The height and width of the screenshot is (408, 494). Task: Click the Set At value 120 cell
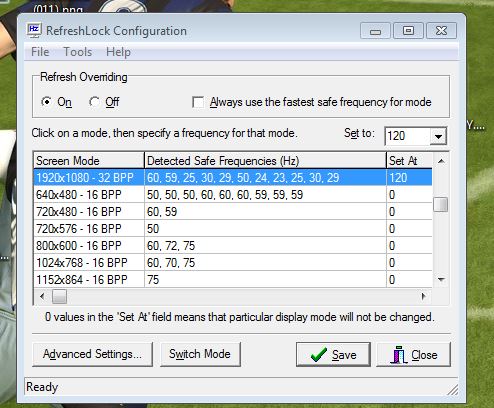(x=409, y=177)
